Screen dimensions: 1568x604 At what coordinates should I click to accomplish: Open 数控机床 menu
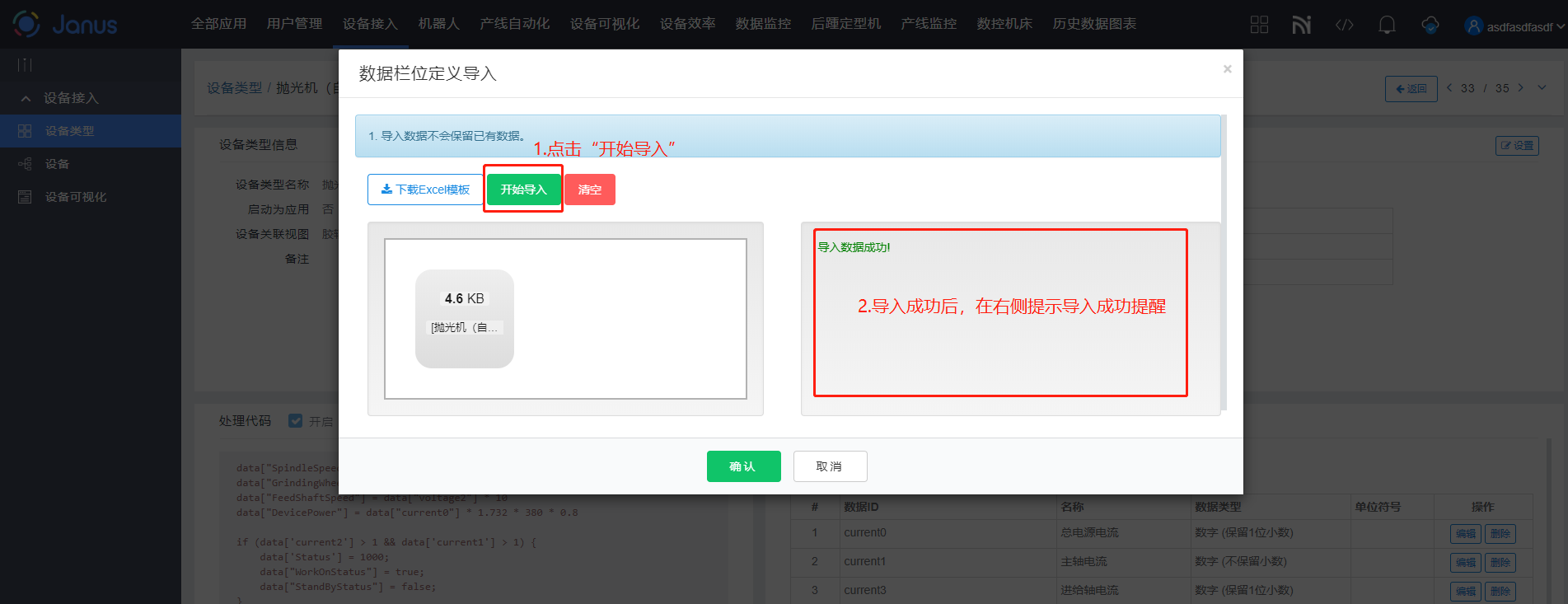1004,24
